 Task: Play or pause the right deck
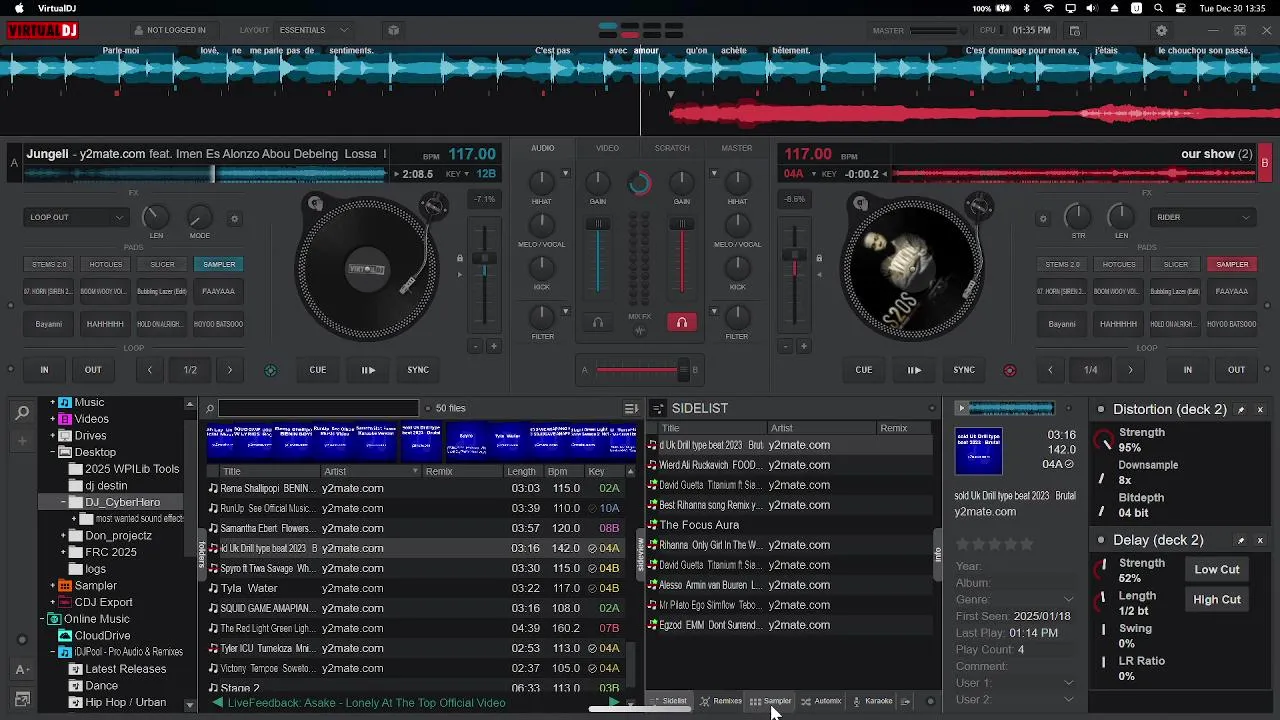914,370
